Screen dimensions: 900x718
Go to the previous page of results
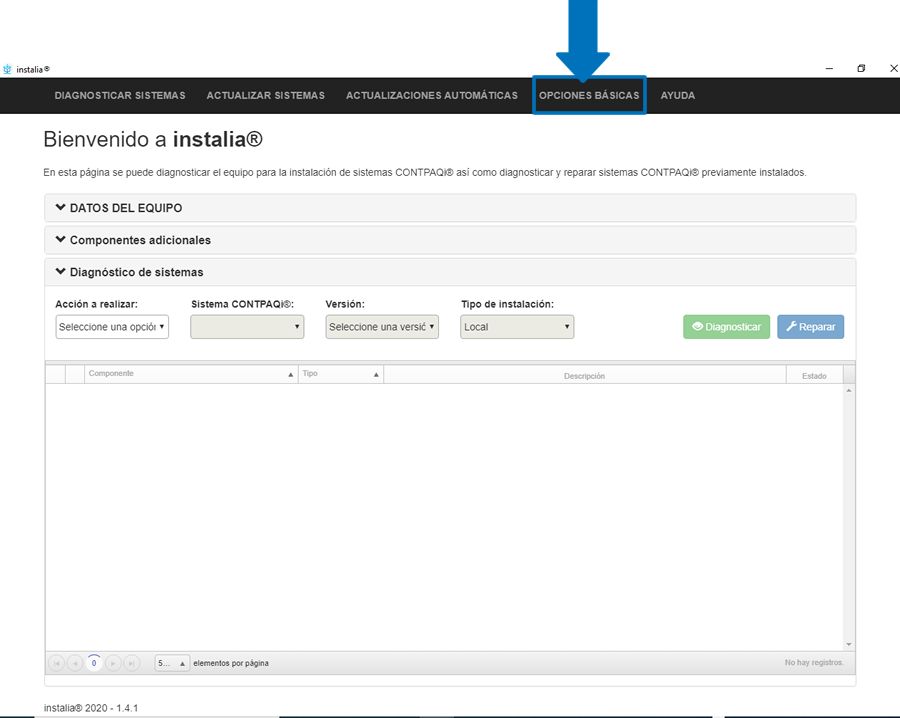[x=75, y=663]
